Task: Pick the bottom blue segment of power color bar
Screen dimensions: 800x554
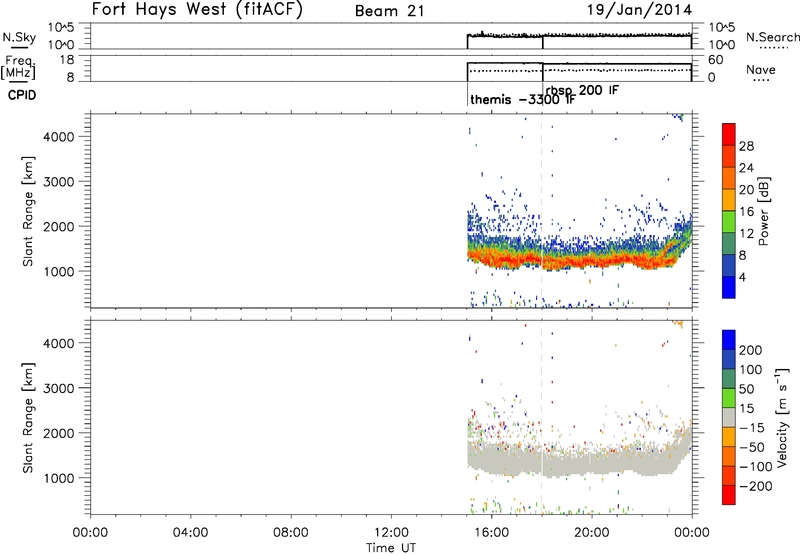Action: tap(729, 287)
